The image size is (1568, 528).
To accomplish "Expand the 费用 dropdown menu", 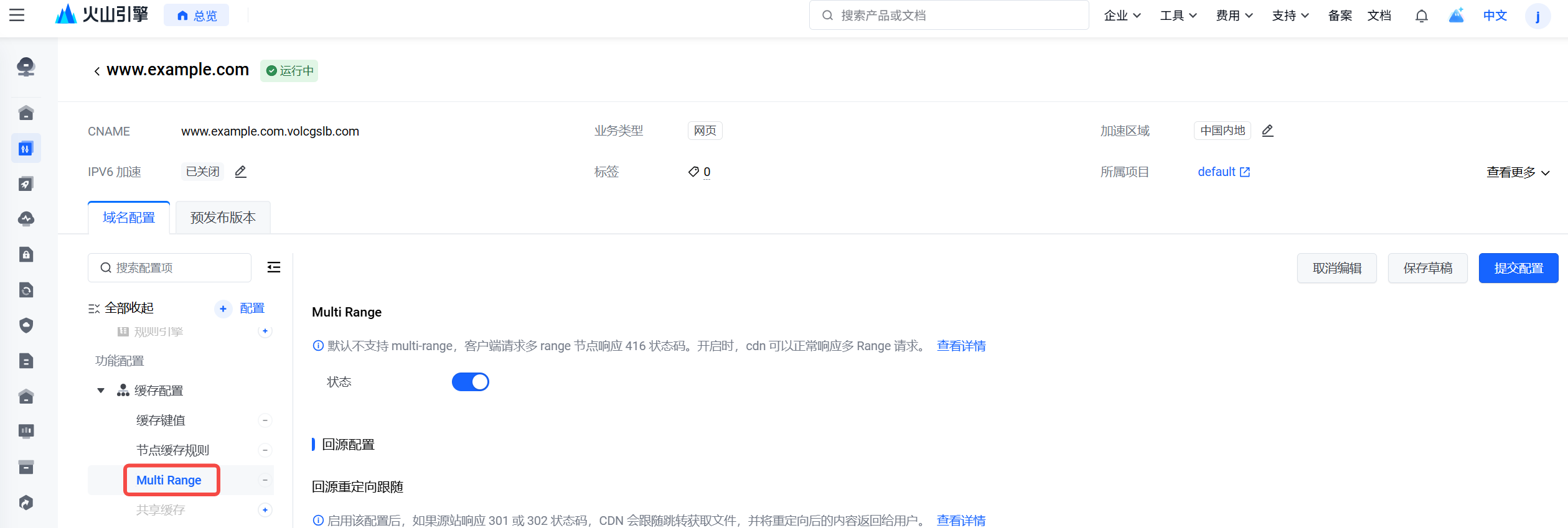I will click(x=1234, y=16).
